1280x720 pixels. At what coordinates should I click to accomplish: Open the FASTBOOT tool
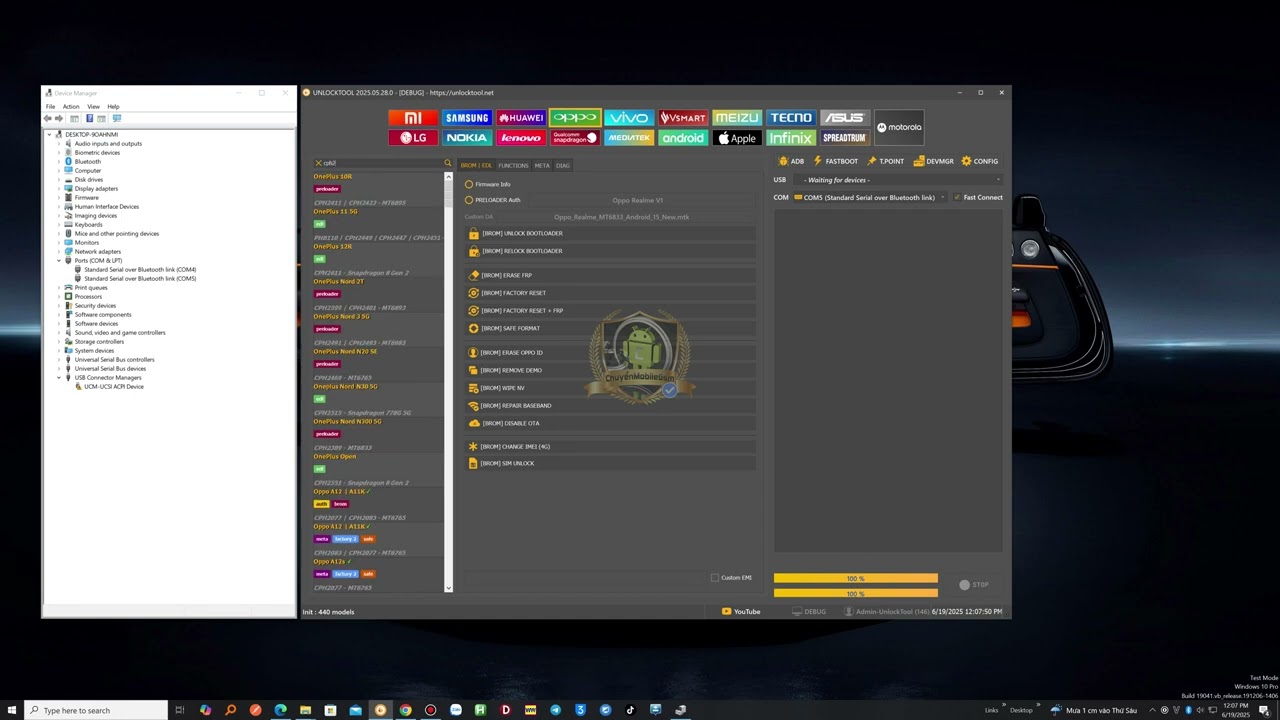(x=836, y=161)
